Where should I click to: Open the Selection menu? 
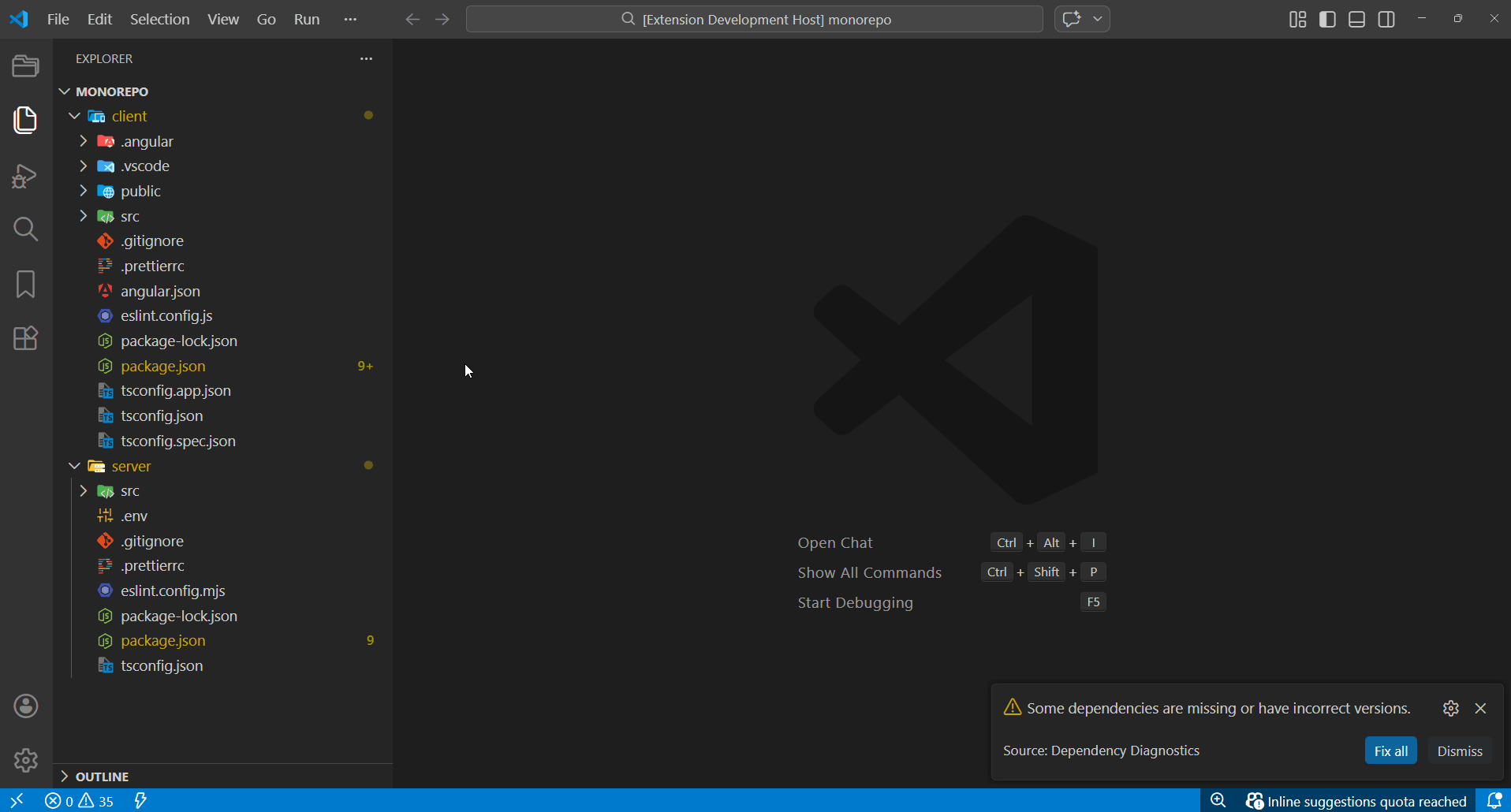(x=159, y=19)
